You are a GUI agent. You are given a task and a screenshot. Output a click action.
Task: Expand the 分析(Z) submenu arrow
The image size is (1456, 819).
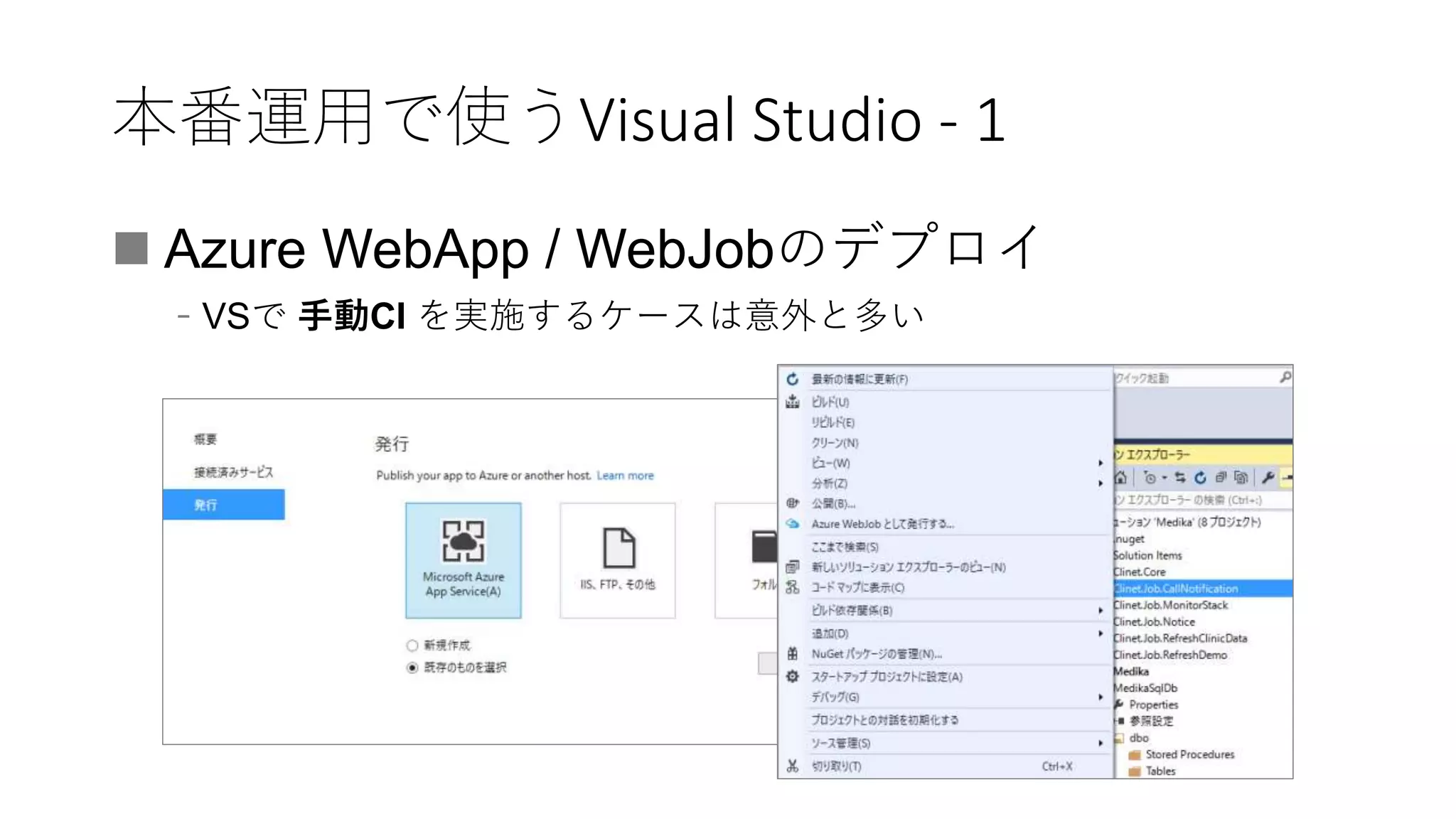(1101, 483)
